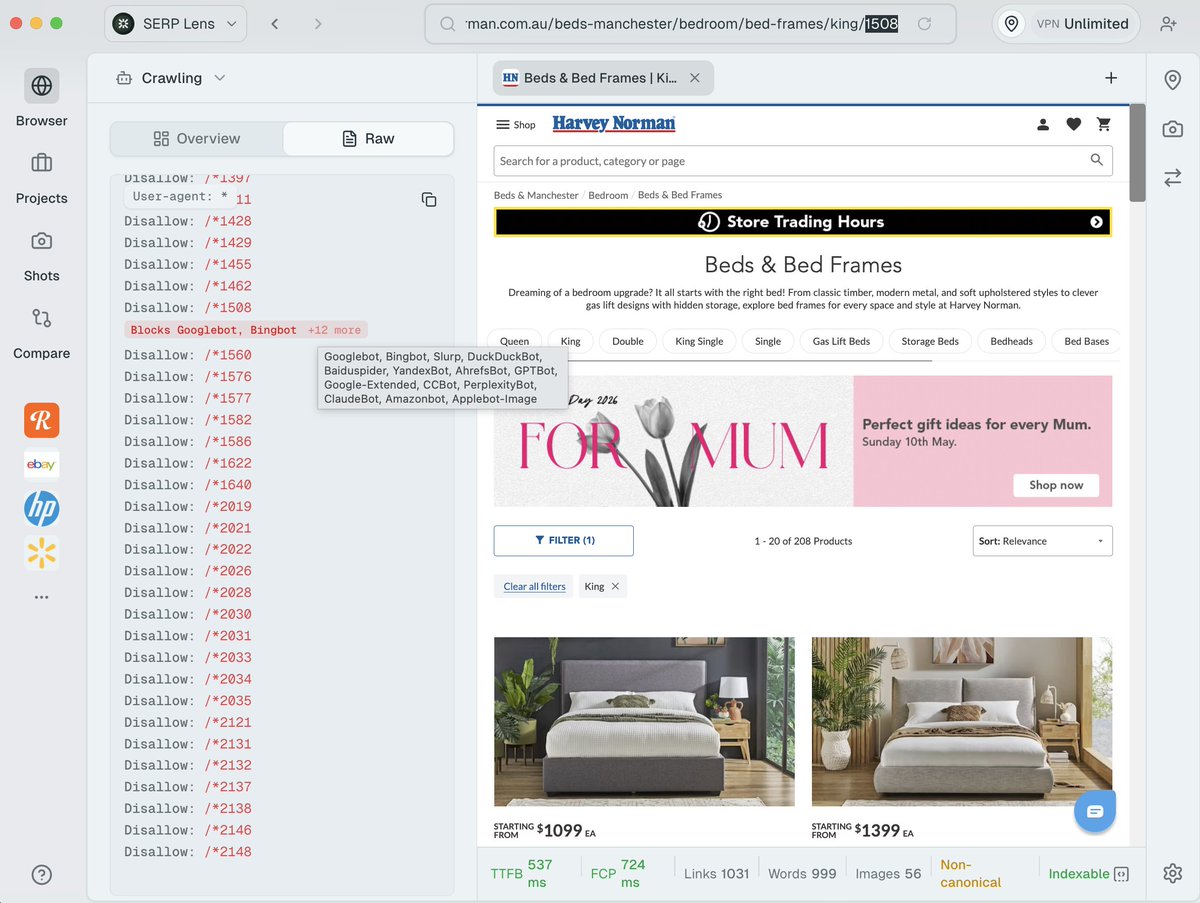The width and height of the screenshot is (1200, 903).
Task: Click the Non-canonical status entry
Action: point(971,874)
